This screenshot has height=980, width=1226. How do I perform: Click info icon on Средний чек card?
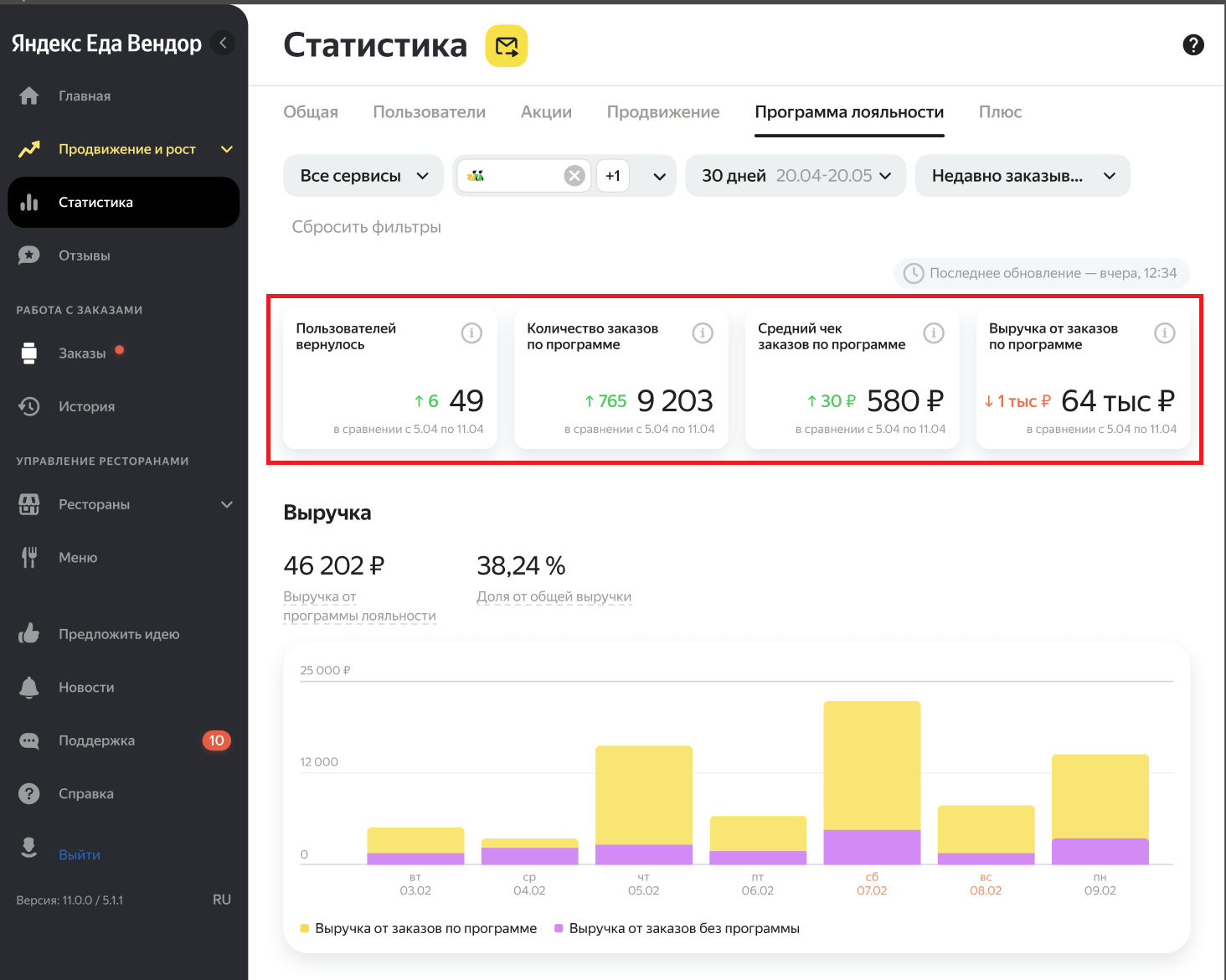(x=933, y=333)
